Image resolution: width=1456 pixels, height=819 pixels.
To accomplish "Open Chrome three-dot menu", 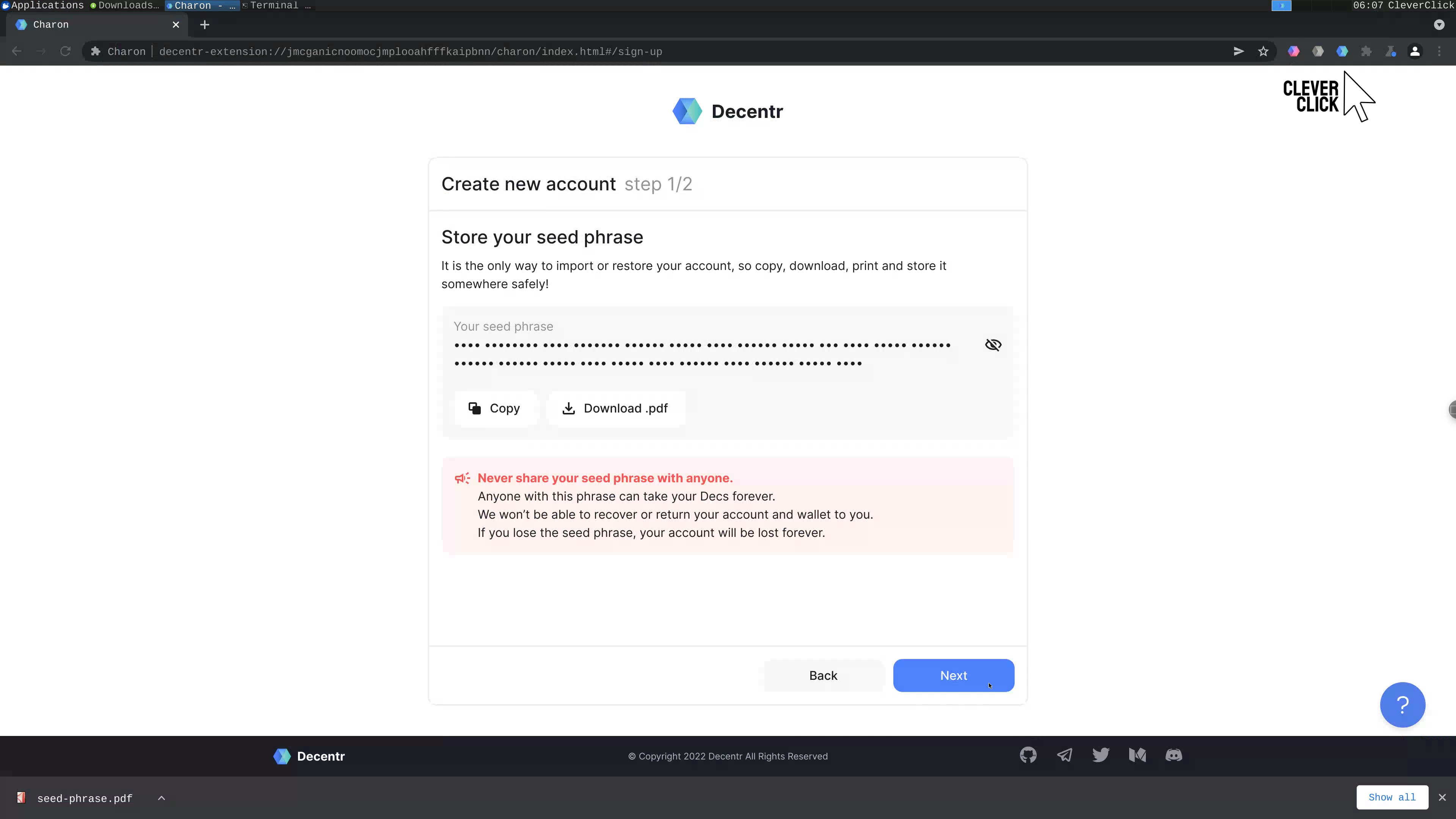I will click(x=1439, y=52).
